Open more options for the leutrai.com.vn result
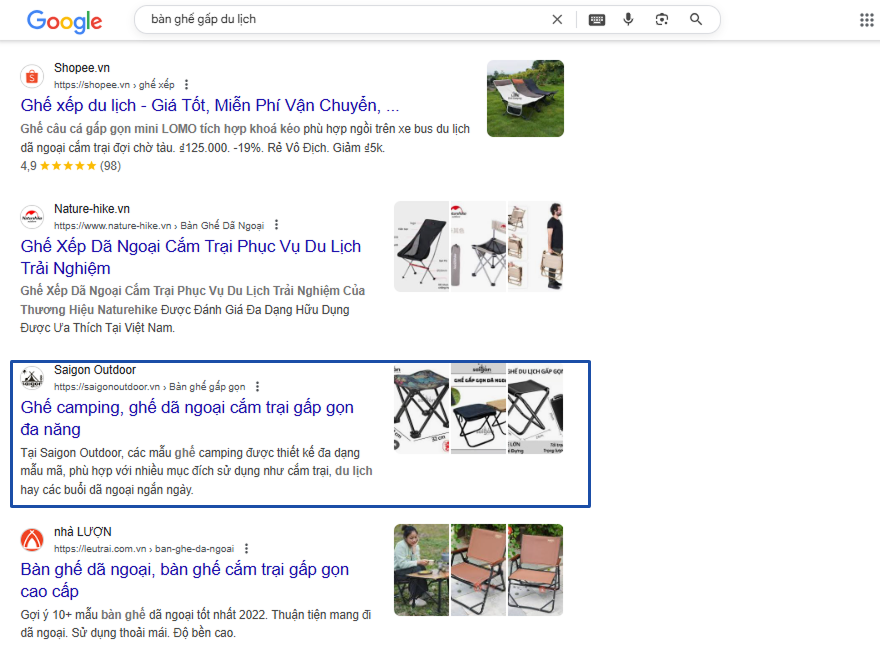Viewport: 880px width, 657px height. 246,549
